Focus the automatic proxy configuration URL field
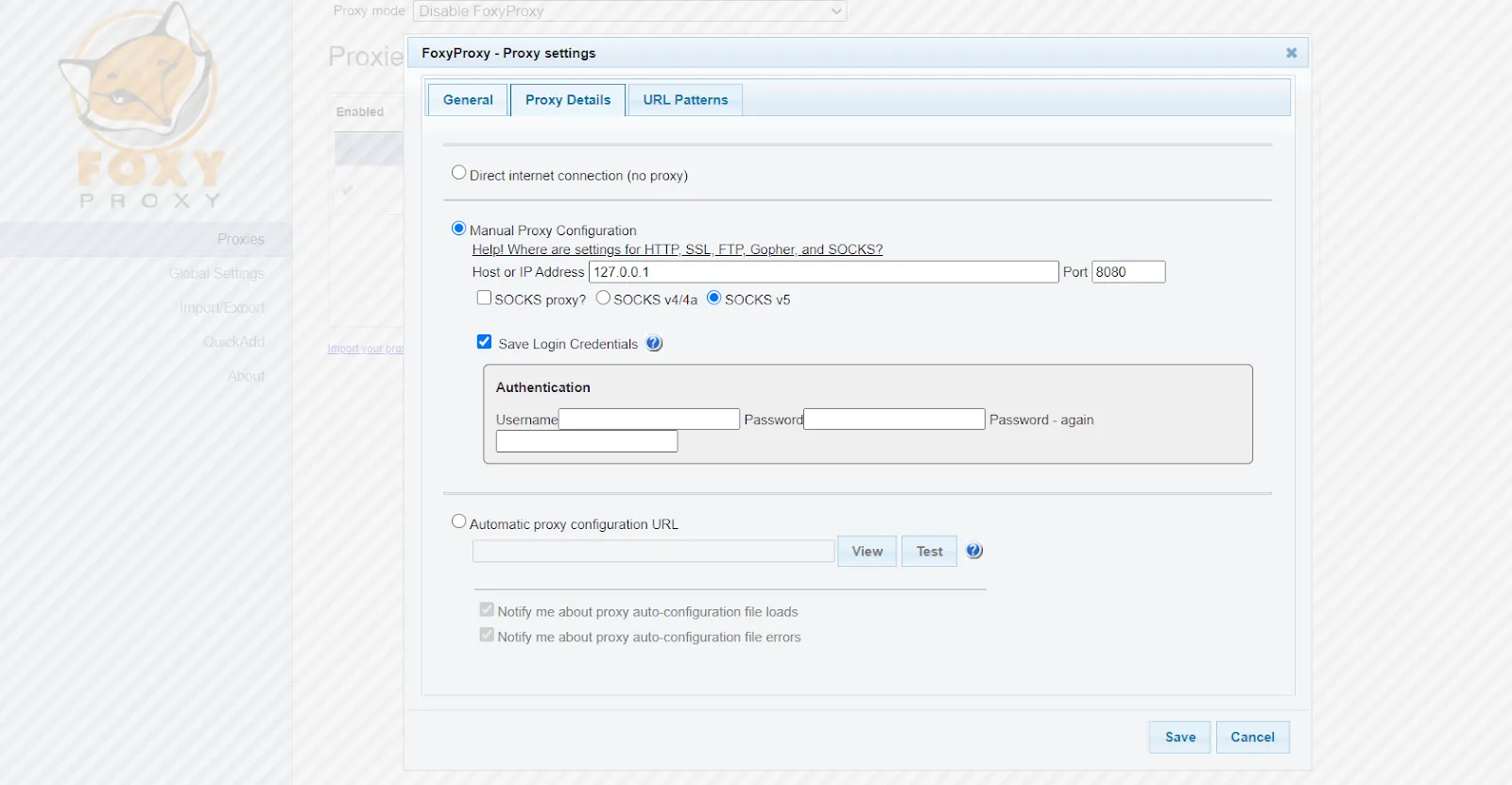This screenshot has height=785, width=1512. pos(653,552)
